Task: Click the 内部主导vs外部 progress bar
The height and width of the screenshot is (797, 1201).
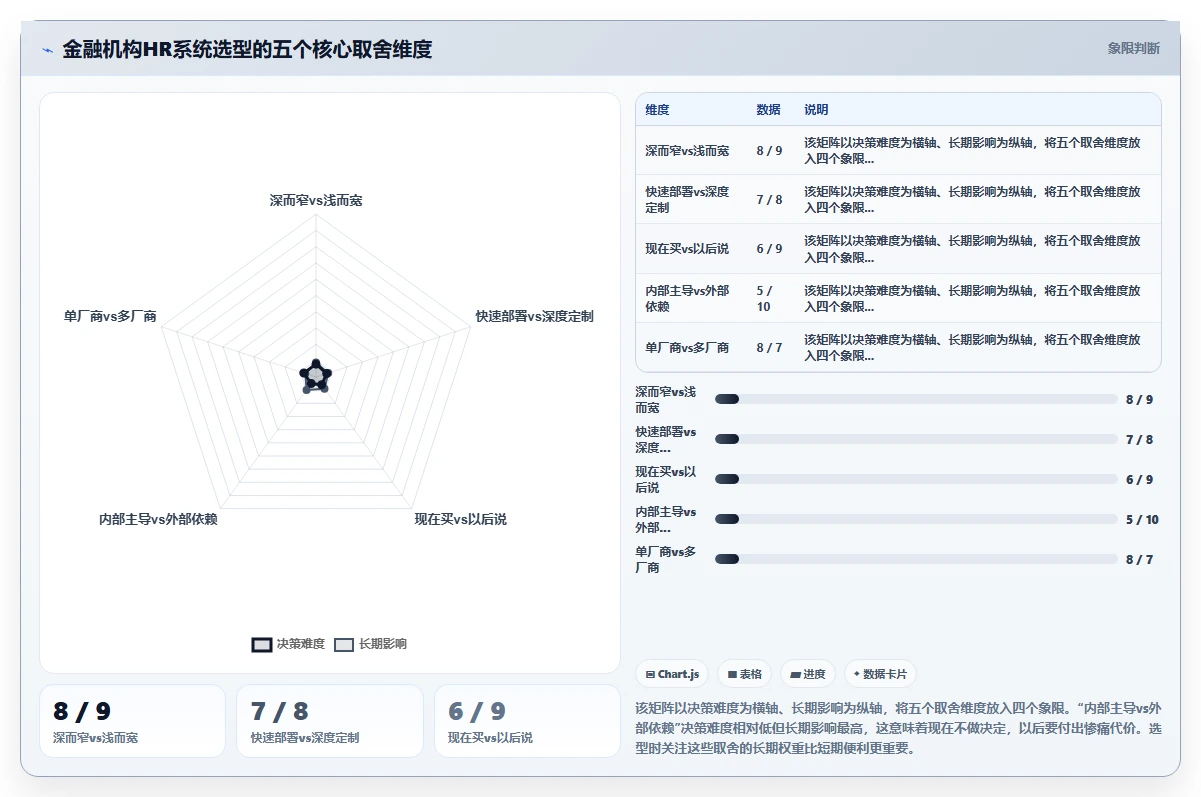Action: (916, 519)
